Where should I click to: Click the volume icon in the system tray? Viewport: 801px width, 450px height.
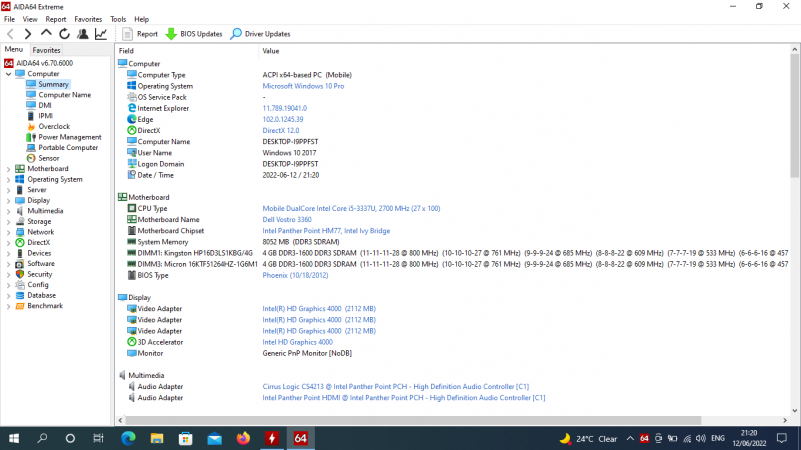click(701, 439)
